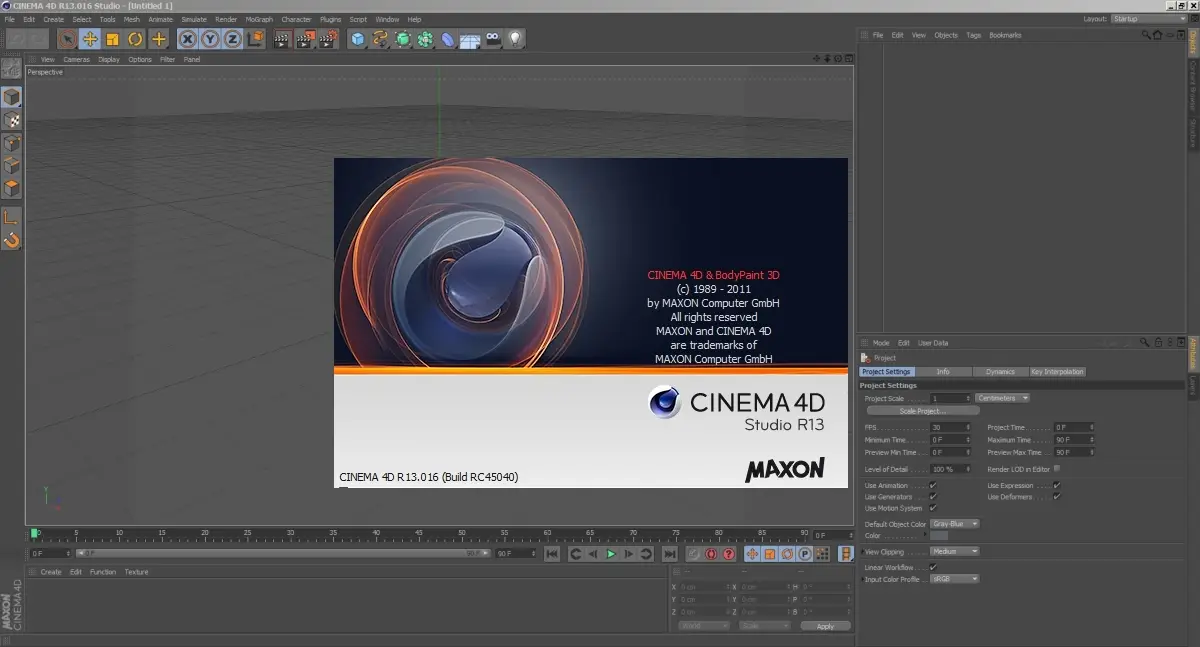Select the Live Selection arrow tool

(x=68, y=39)
